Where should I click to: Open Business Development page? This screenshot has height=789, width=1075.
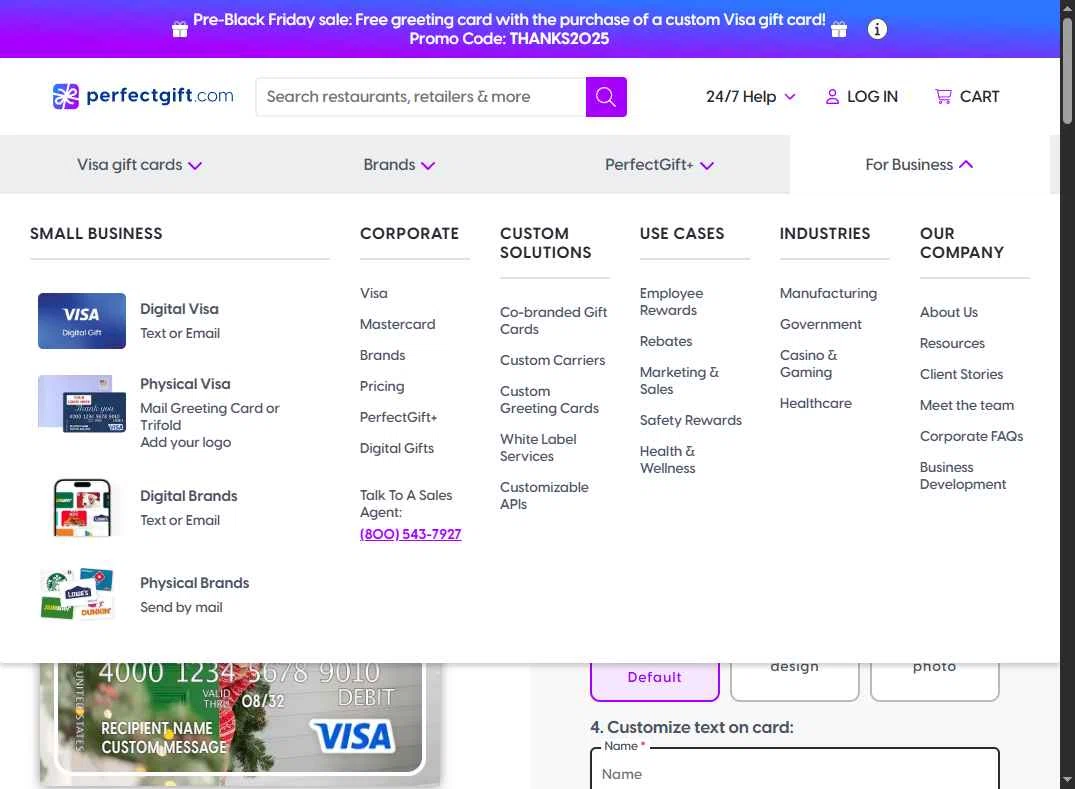pyautogui.click(x=963, y=476)
